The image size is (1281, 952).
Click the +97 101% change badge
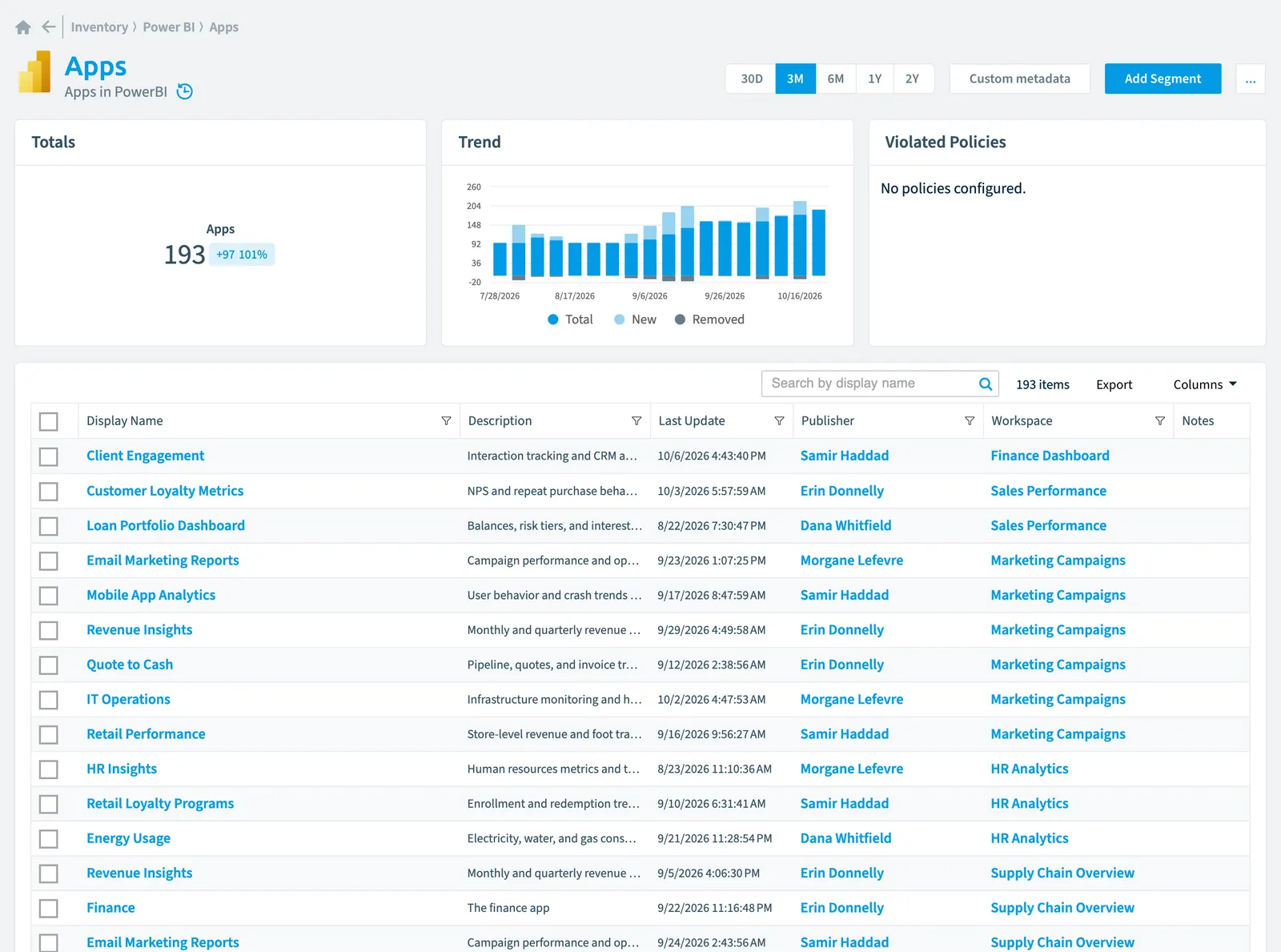(x=242, y=255)
